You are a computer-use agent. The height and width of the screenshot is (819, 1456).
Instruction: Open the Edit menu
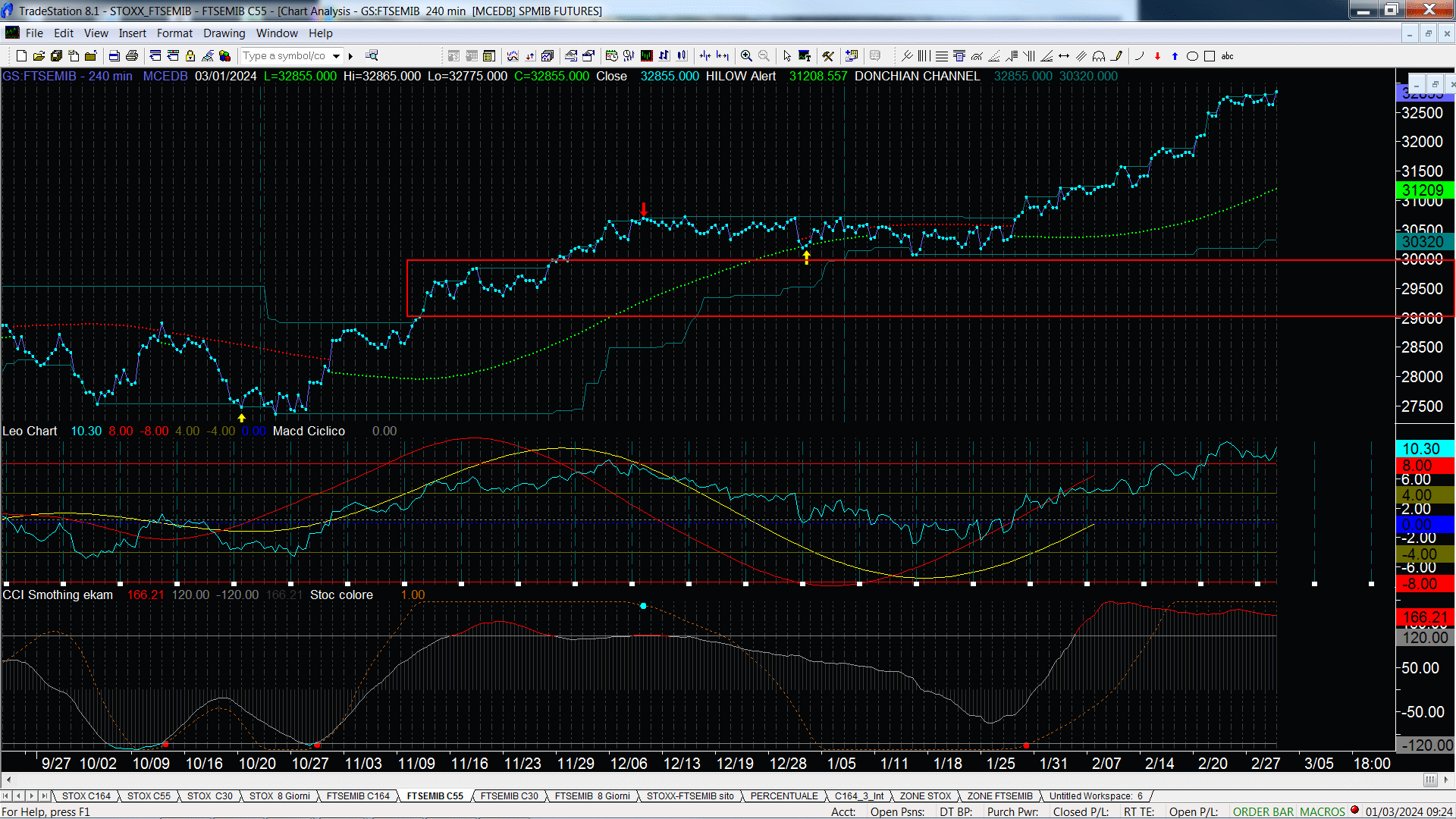pos(64,33)
